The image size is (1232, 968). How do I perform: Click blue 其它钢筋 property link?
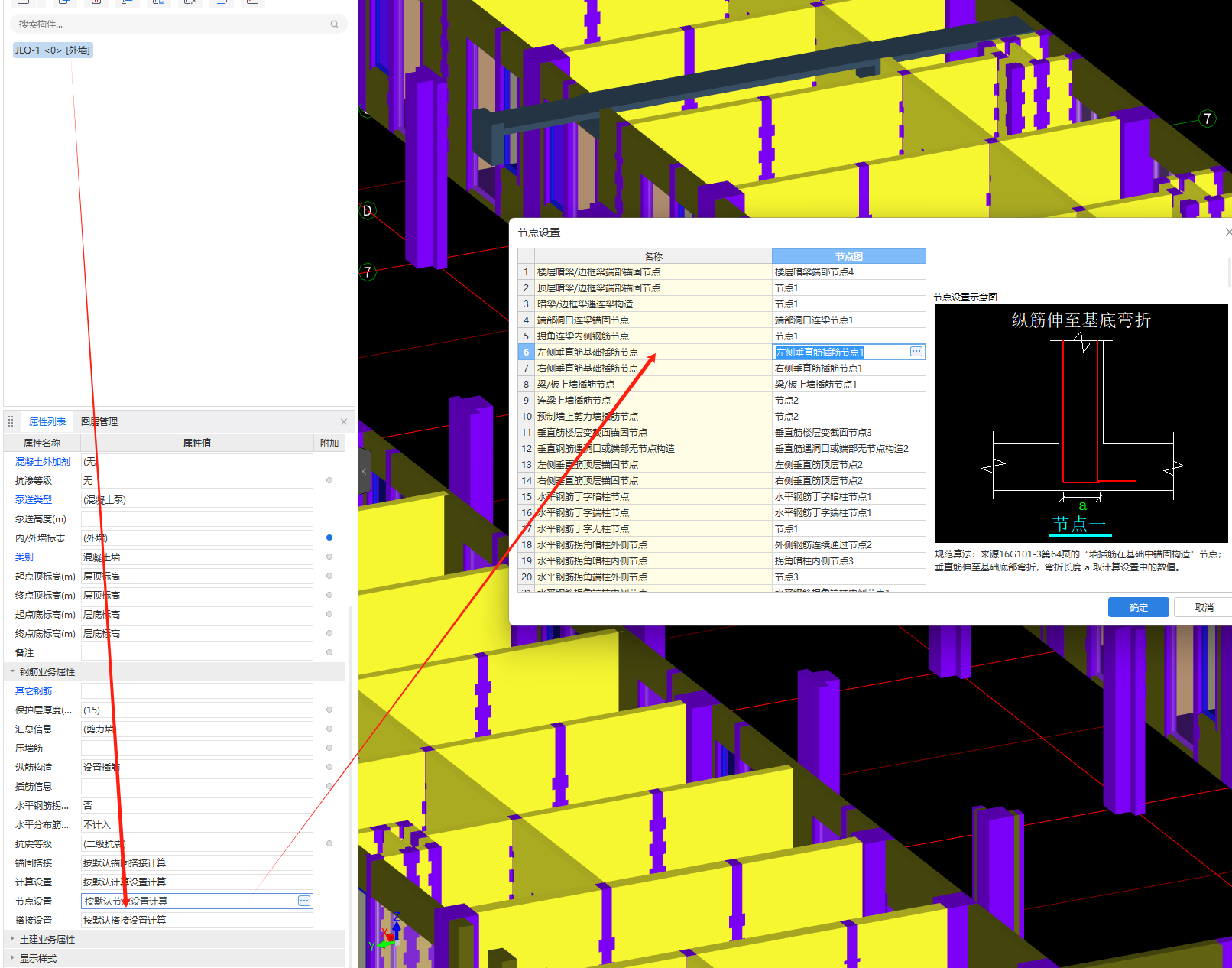(x=34, y=690)
